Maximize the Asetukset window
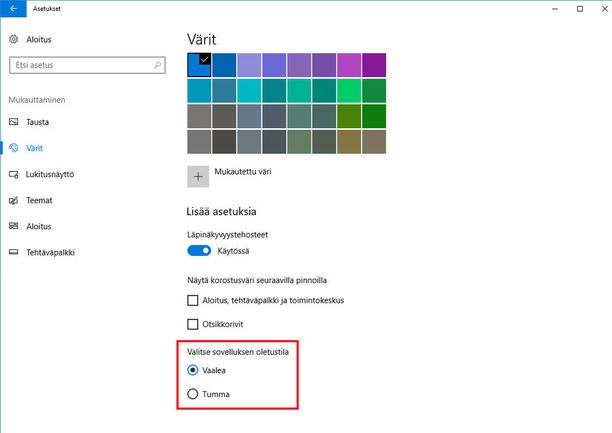612x433 pixels. 580,9
